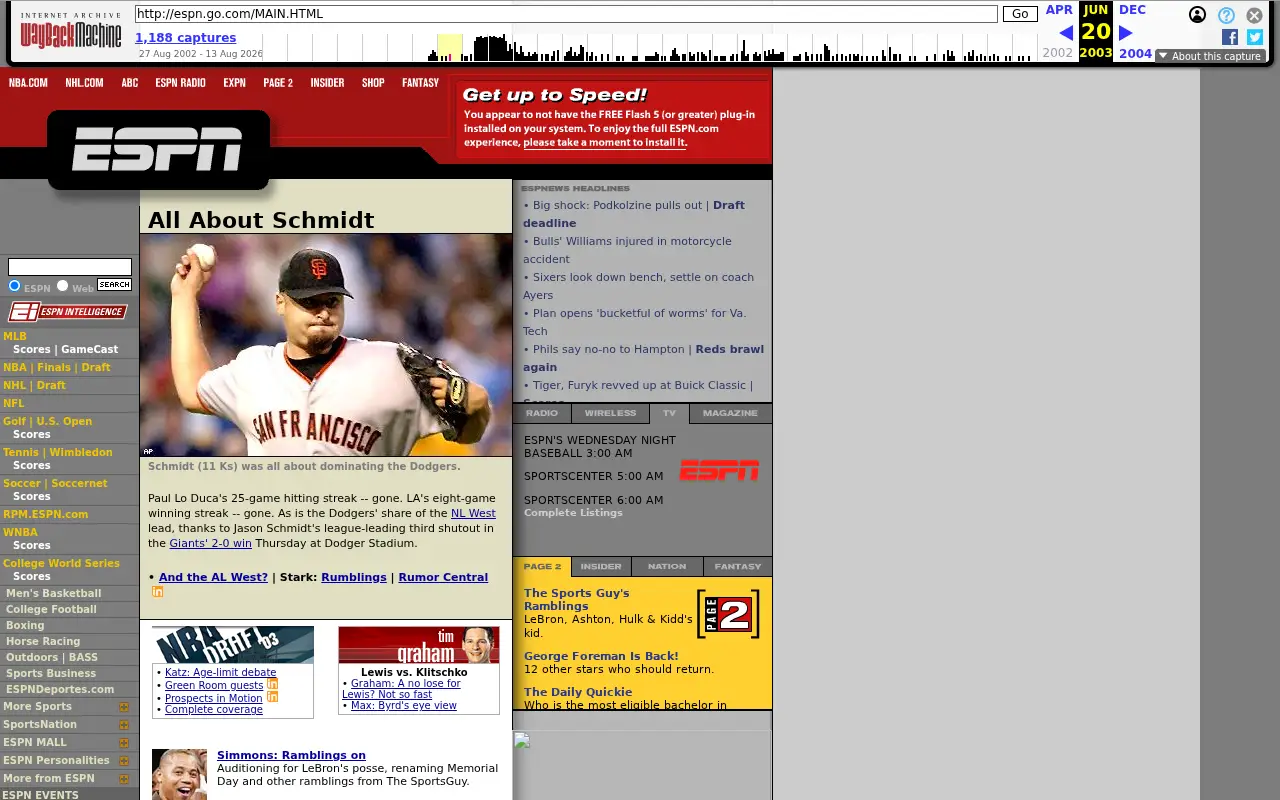Click the red ESPN TV logo

(x=719, y=470)
